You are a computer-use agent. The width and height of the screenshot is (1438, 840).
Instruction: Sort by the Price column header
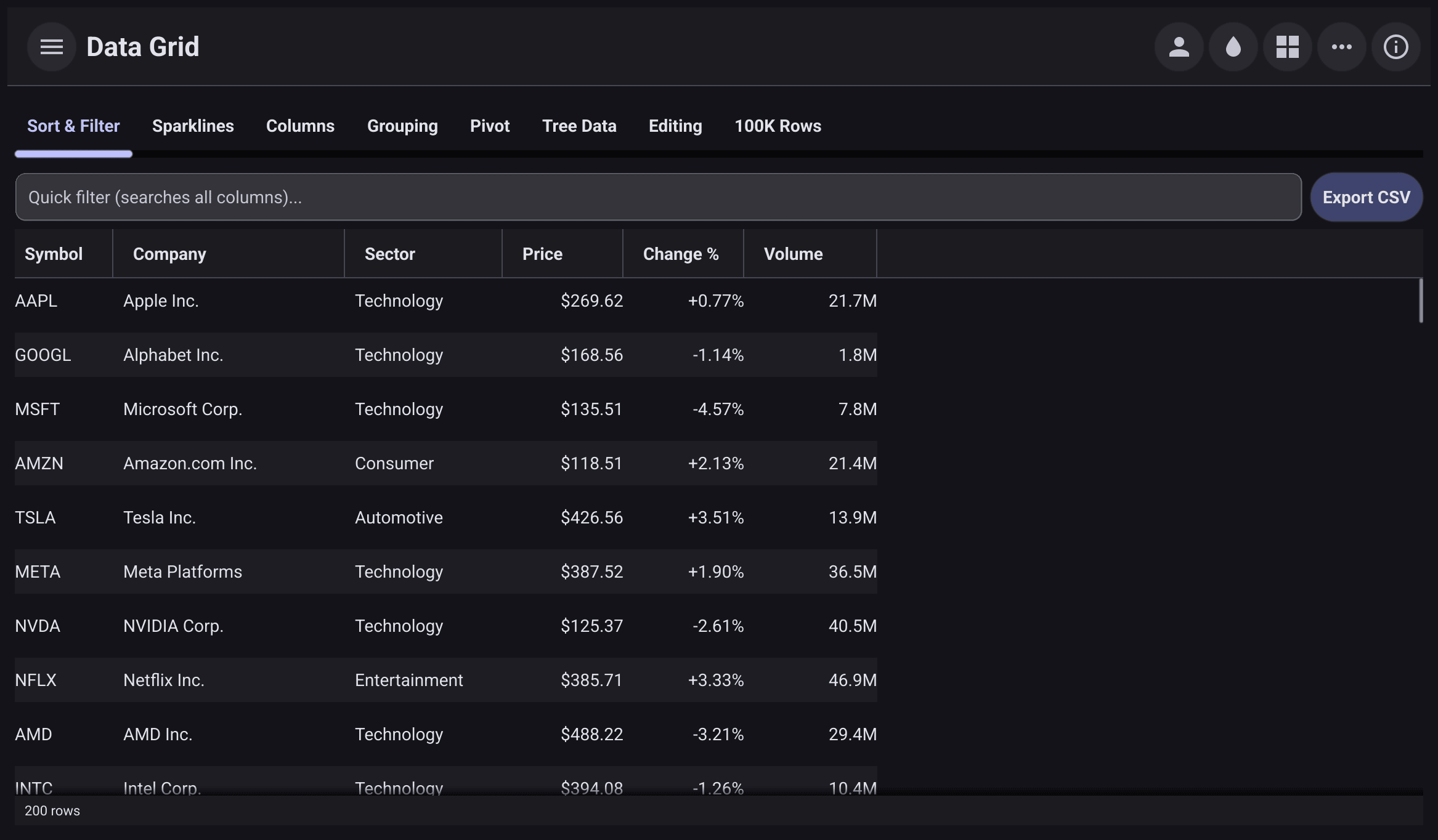click(x=563, y=254)
